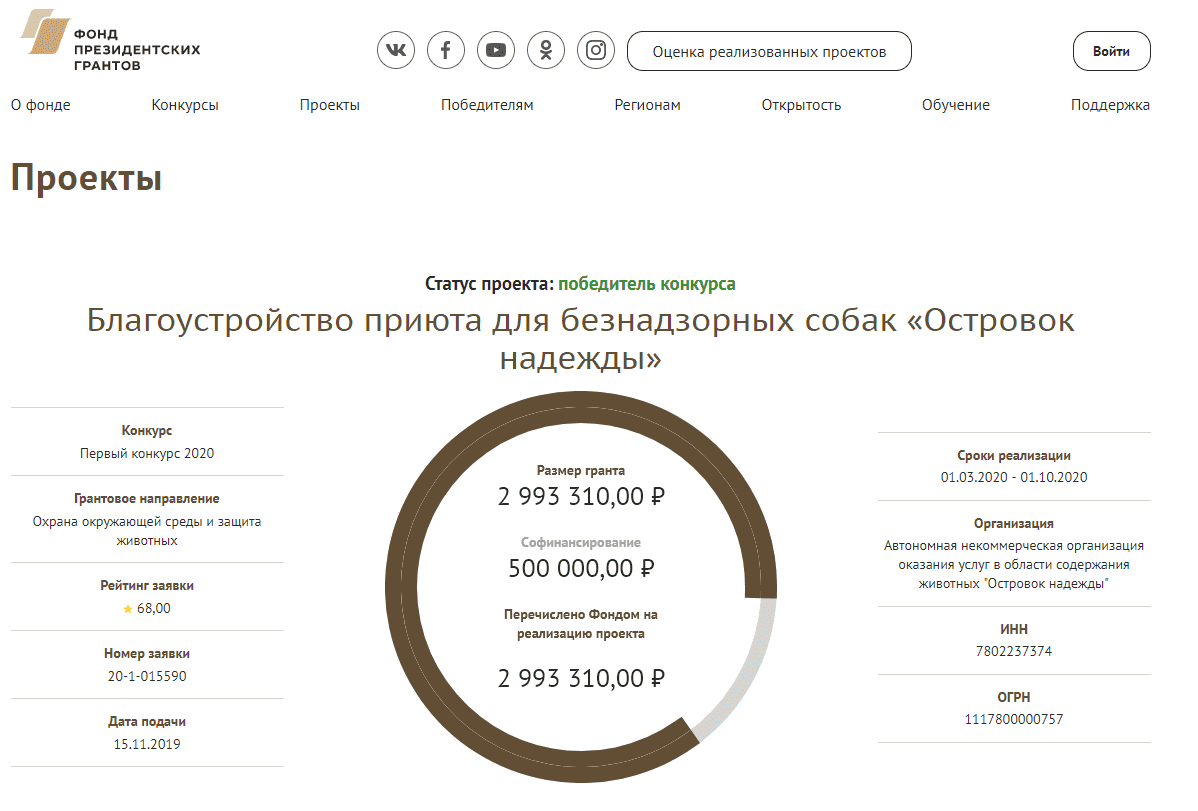Click the Войти button
The width and height of the screenshot is (1198, 811).
click(x=1111, y=51)
